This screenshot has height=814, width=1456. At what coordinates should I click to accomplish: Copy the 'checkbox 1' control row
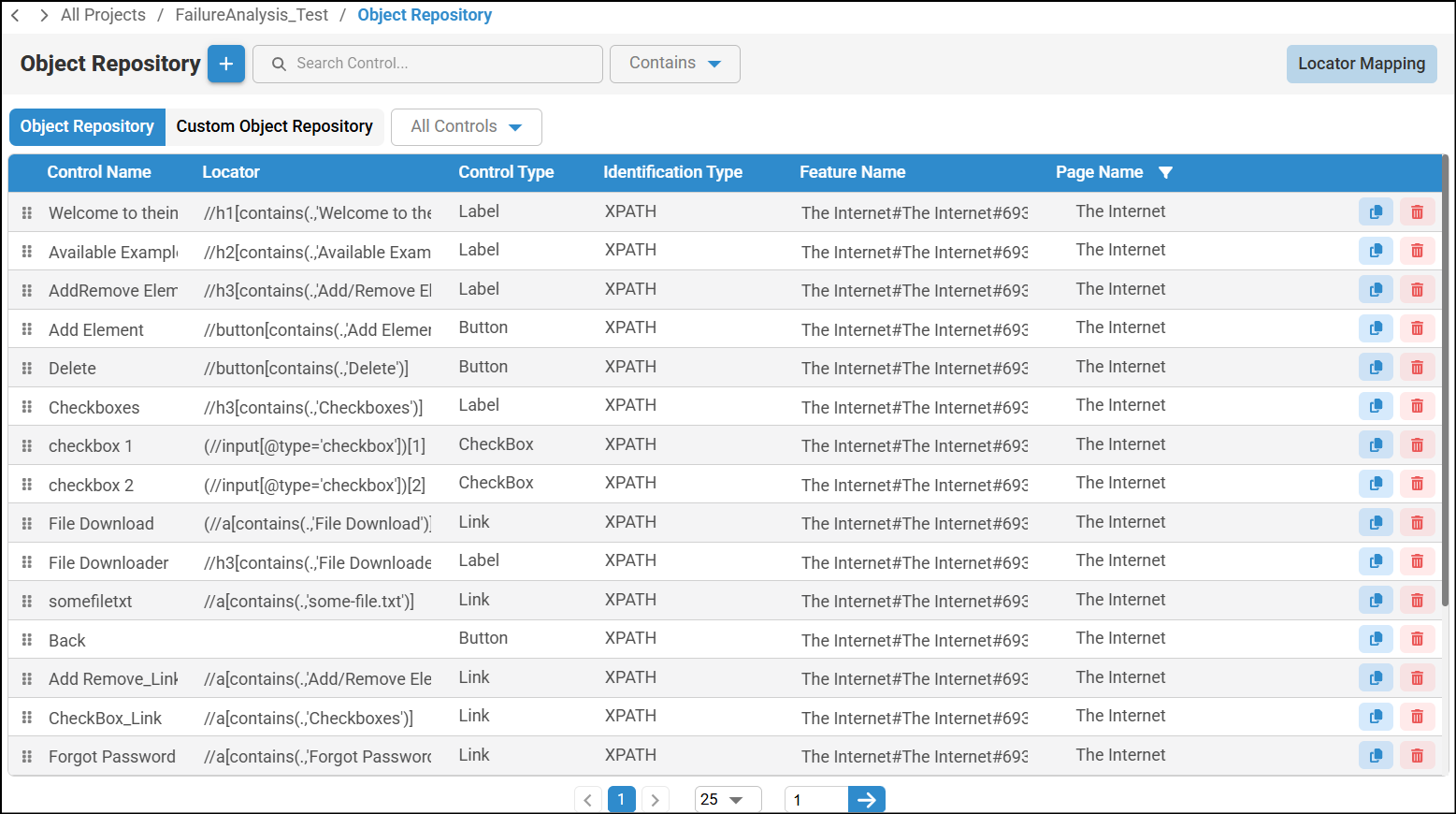1376,445
